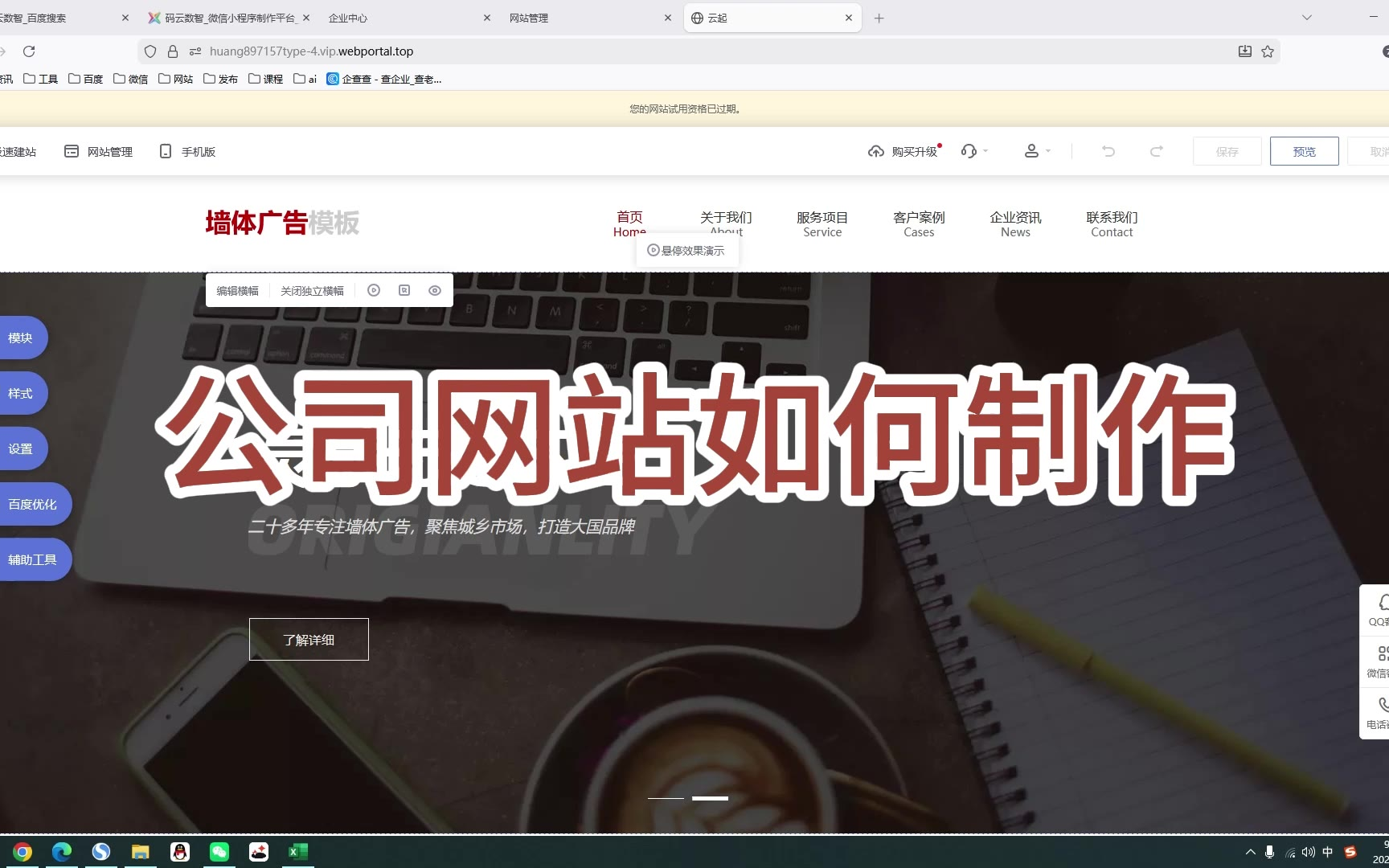Click the banner play animation icon
This screenshot has height=868, width=1389.
(x=374, y=290)
